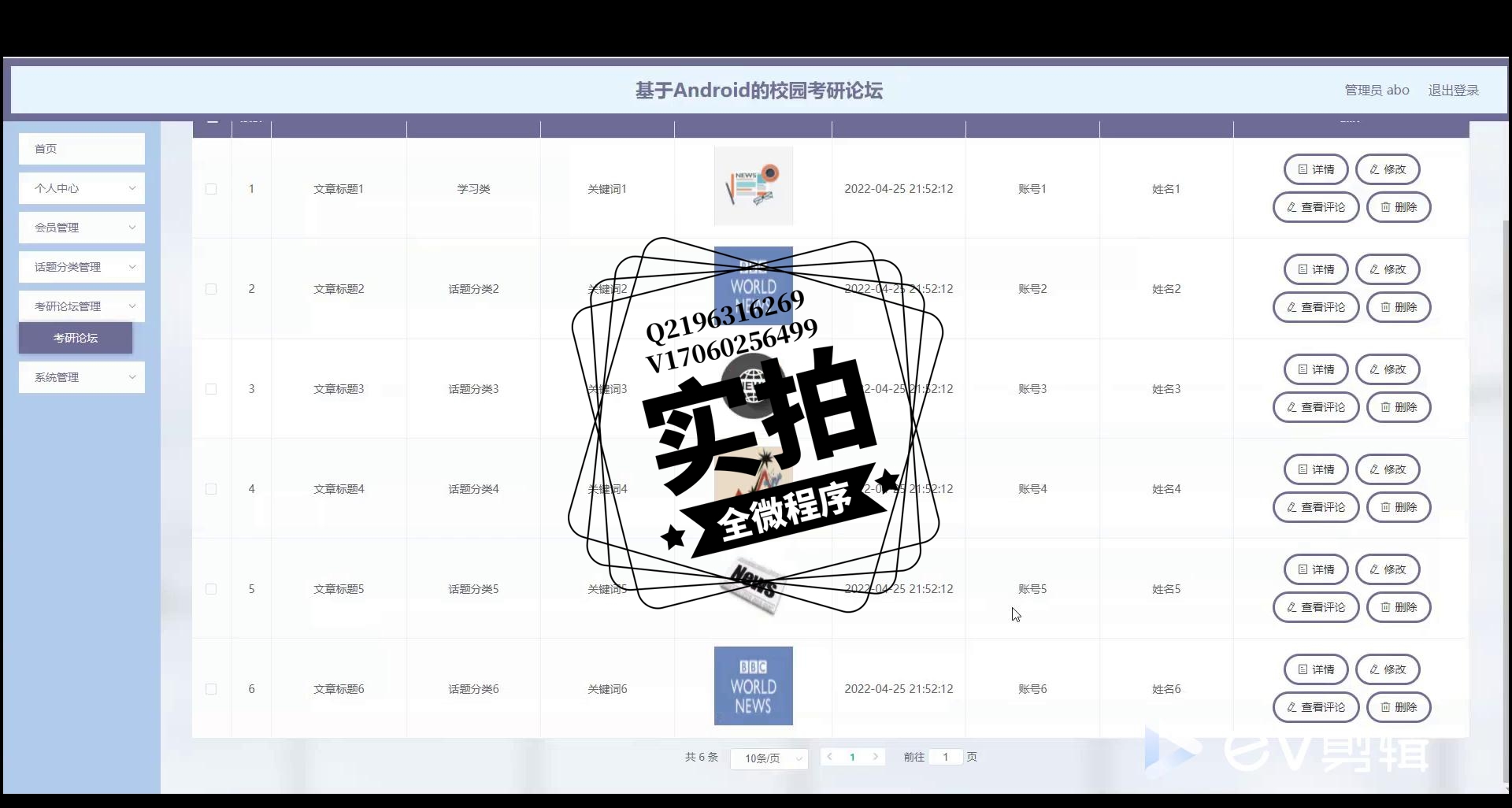The height and width of the screenshot is (808, 1512).
Task: Click the 管理员 abo account label
Action: click(1377, 91)
